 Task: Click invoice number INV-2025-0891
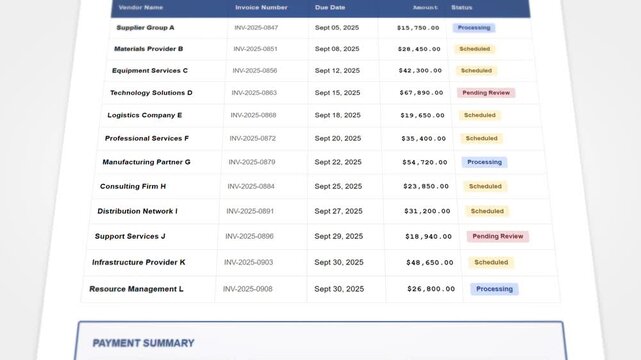pyautogui.click(x=250, y=211)
